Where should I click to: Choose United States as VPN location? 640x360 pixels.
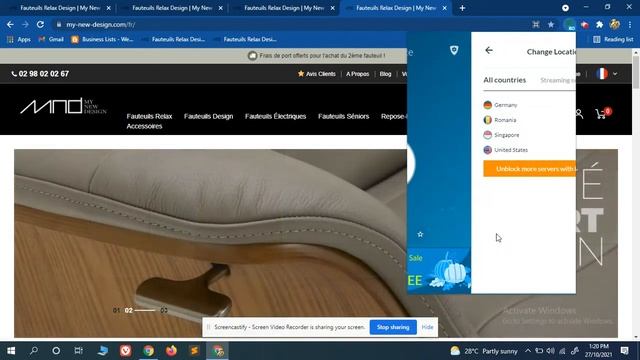pos(506,150)
